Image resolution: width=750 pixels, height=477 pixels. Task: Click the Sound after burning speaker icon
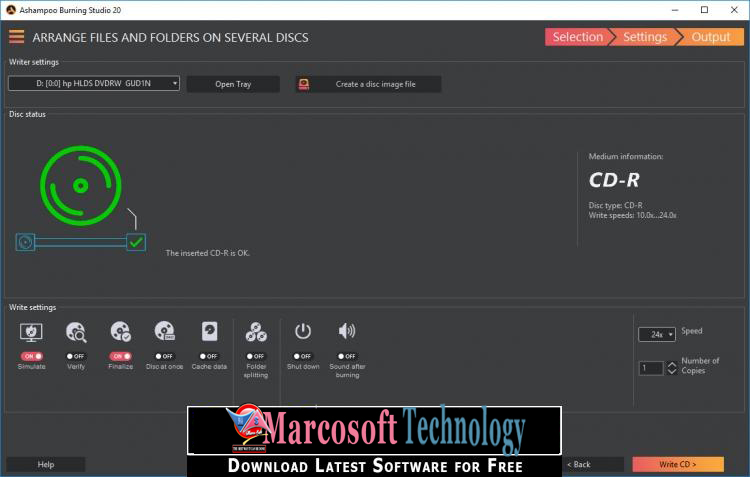click(x=347, y=331)
